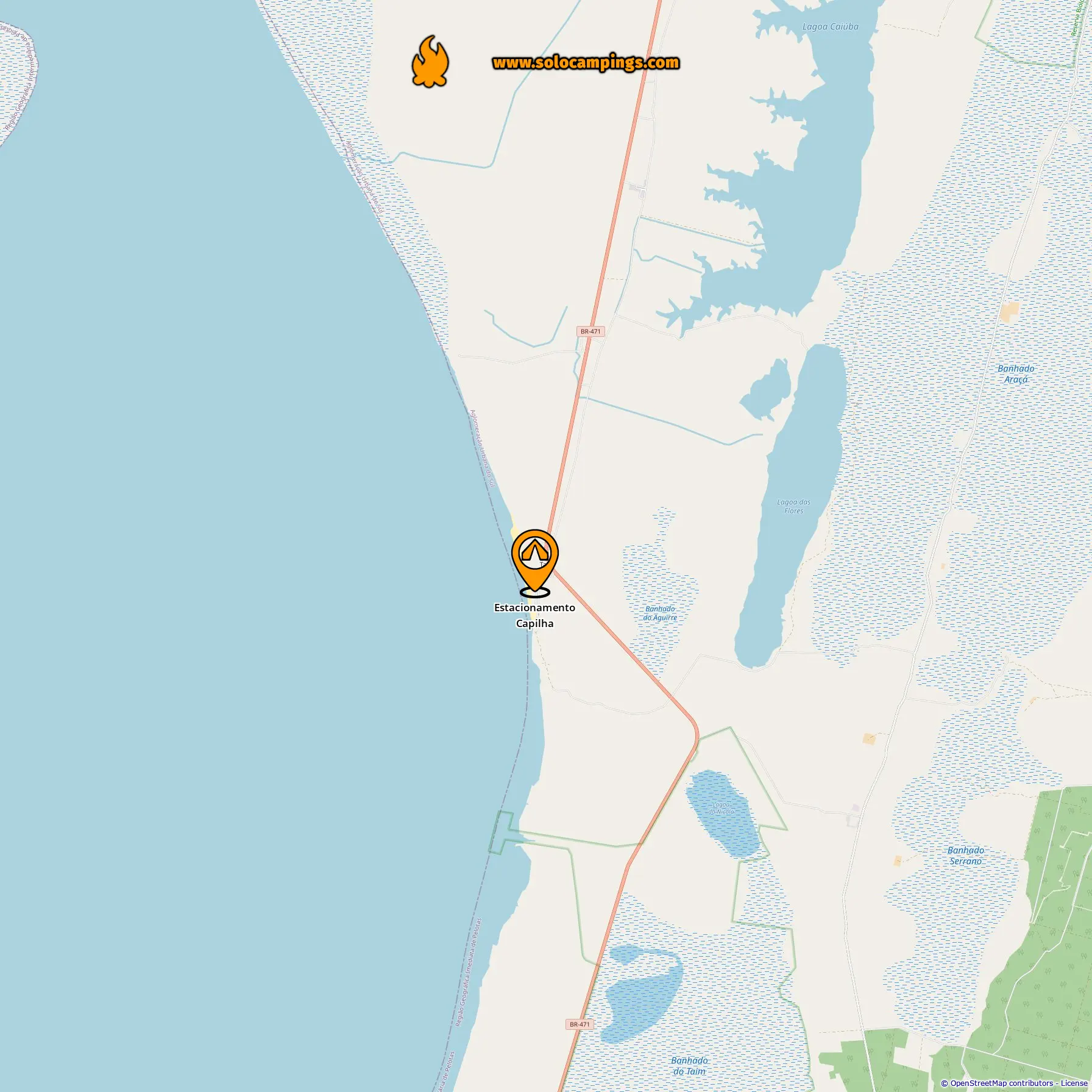Click the Banhado do Taim label
1092x1092 pixels.
[689, 1066]
